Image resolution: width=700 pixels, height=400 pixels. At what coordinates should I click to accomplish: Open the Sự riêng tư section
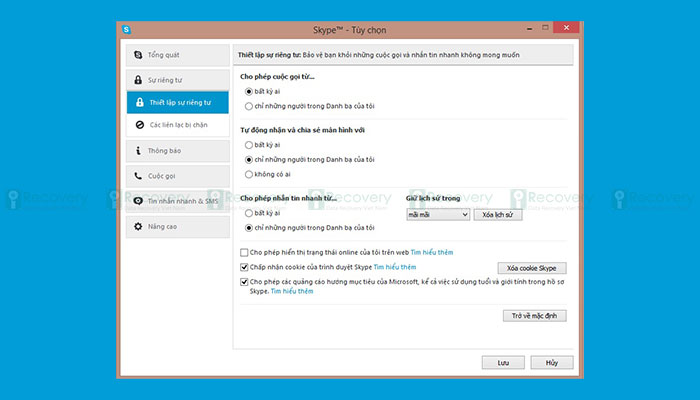pos(178,80)
